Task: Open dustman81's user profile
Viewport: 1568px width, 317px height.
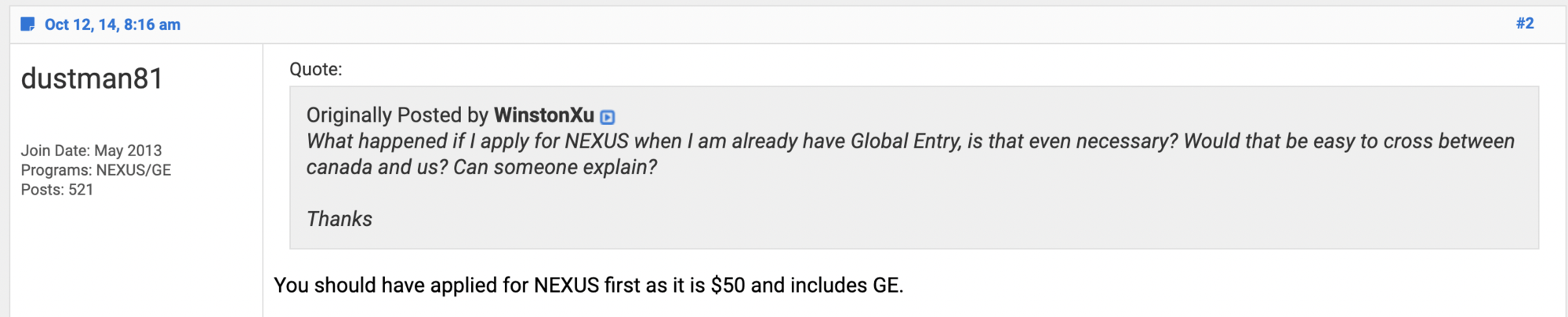Action: pyautogui.click(x=92, y=78)
